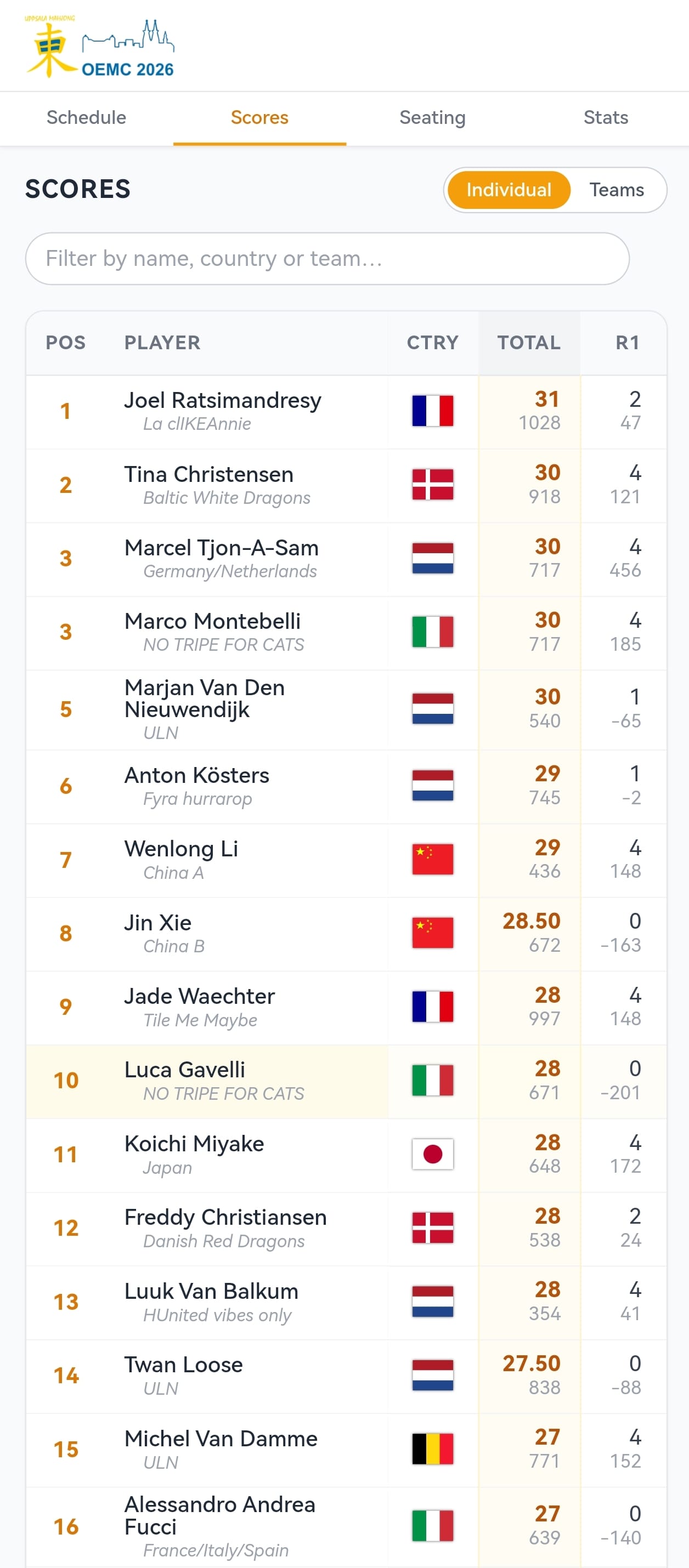This screenshot has width=689, height=1568.
Task: Open the Schedule tab
Action: (87, 118)
